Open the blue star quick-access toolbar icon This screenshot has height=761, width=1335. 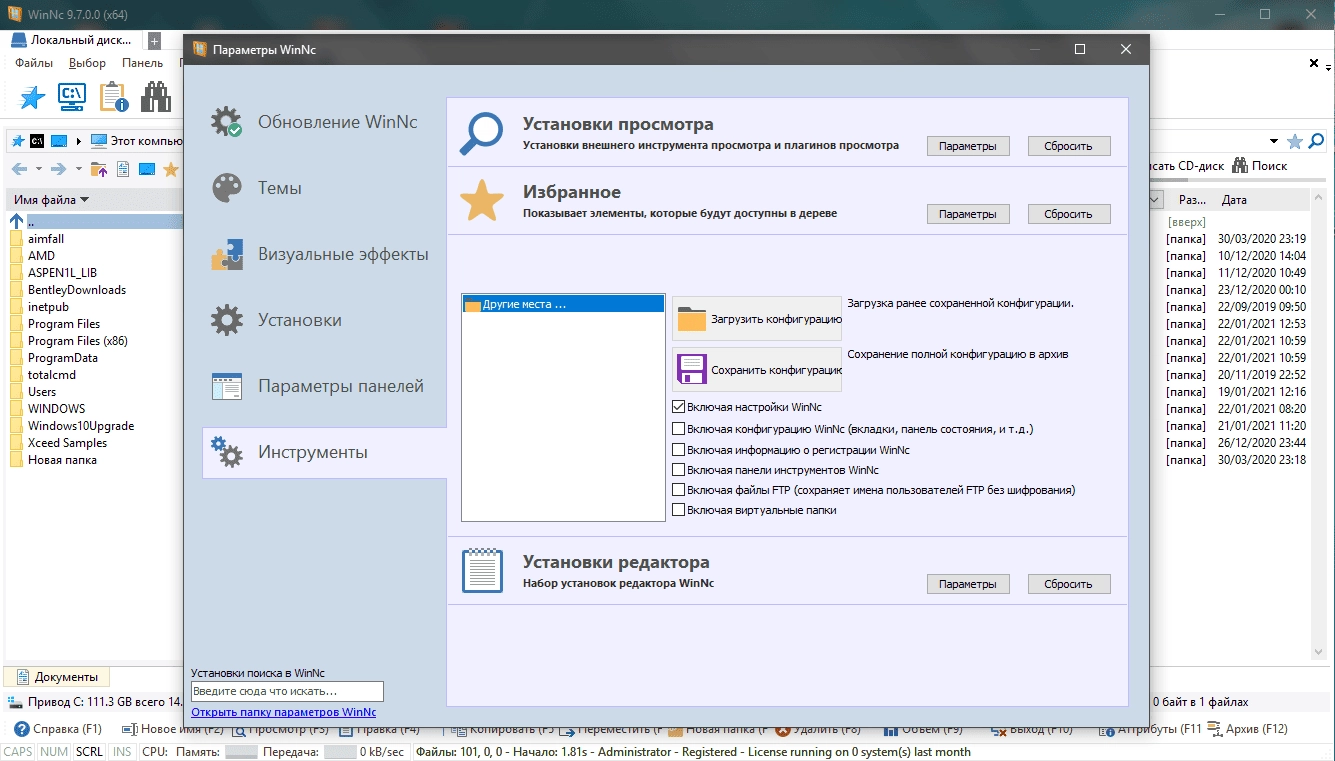pyautogui.click(x=33, y=97)
